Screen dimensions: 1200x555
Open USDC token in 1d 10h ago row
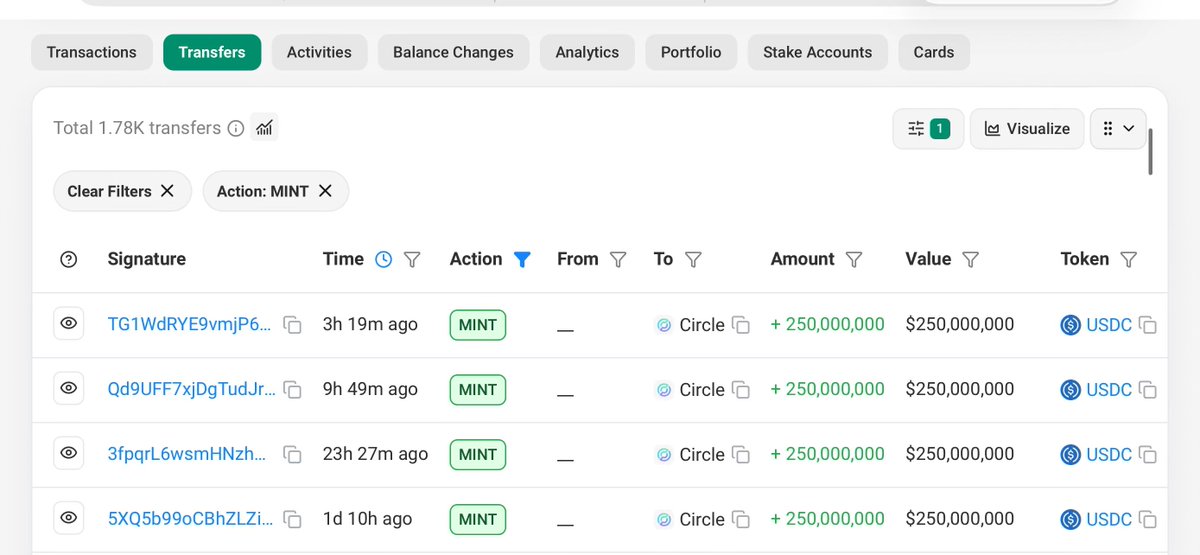1108,520
